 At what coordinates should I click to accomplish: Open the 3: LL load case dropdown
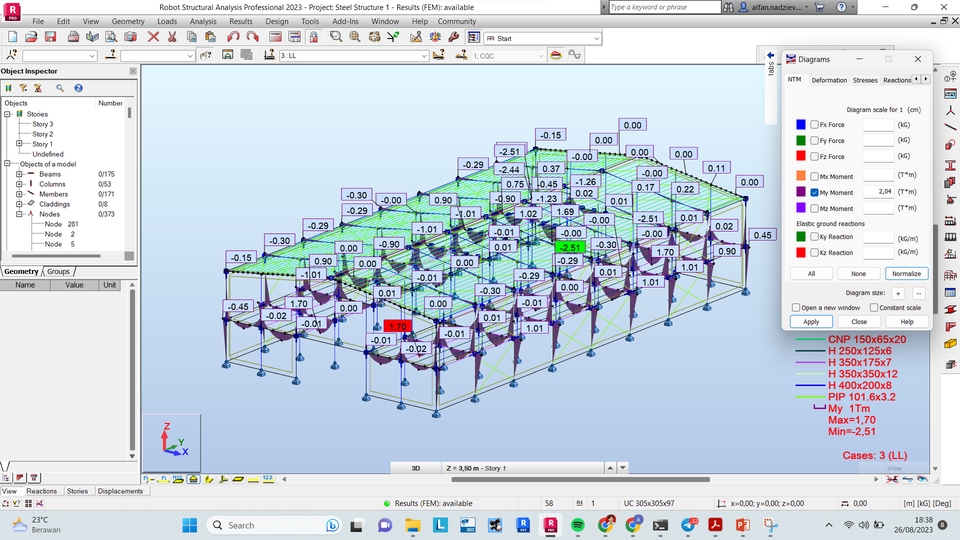click(423, 56)
